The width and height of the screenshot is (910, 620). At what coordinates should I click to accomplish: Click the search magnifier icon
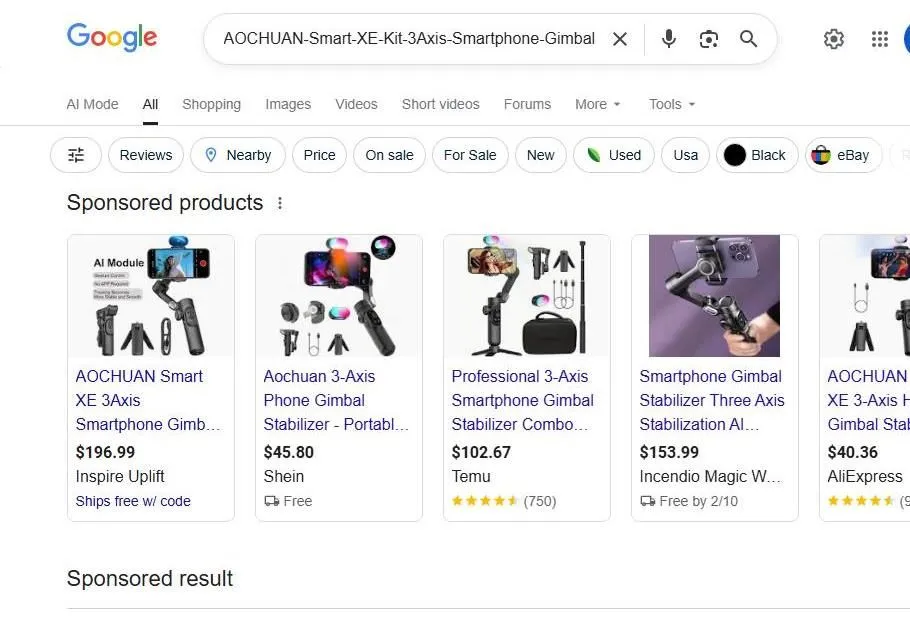(748, 39)
